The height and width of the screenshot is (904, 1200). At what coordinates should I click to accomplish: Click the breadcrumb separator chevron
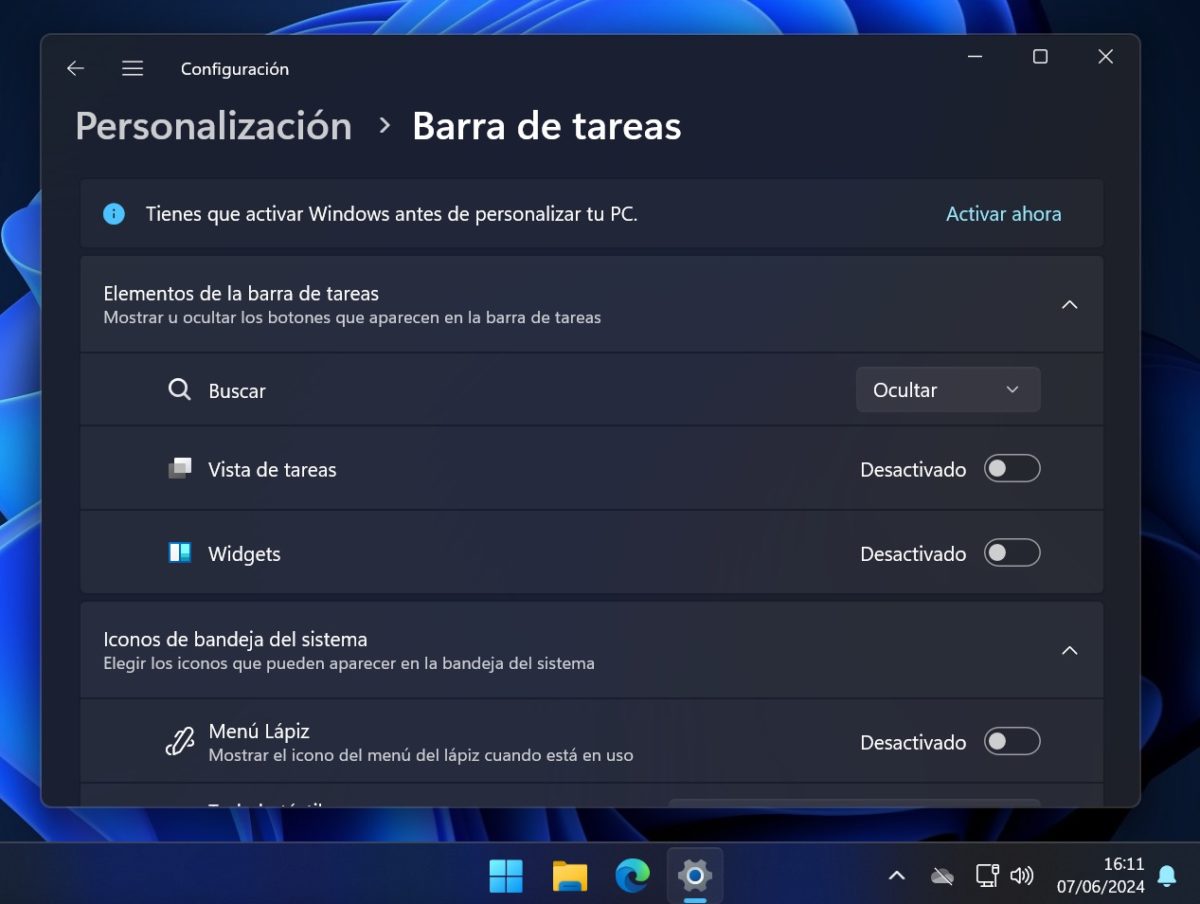click(x=384, y=126)
